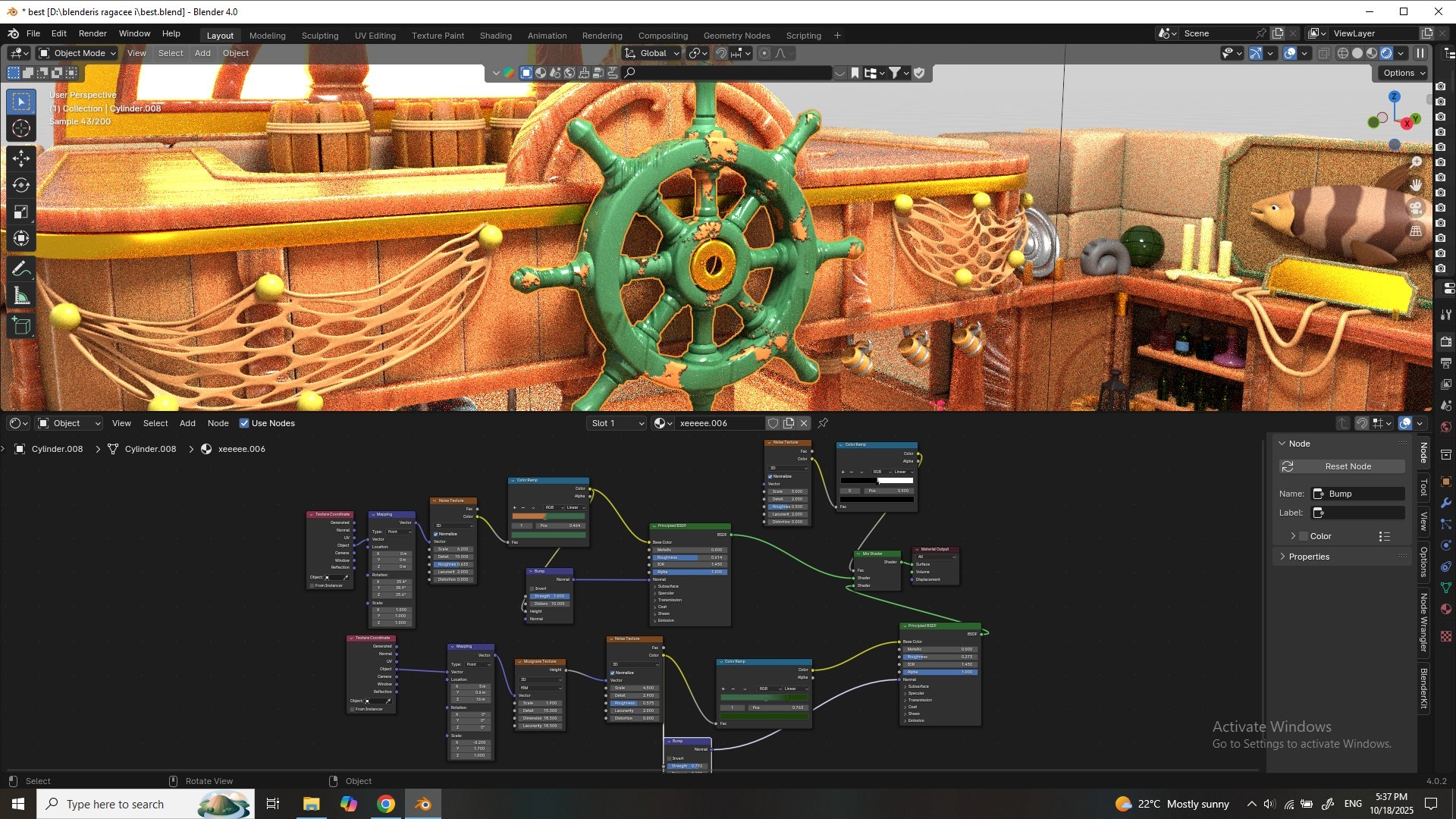This screenshot has height=819, width=1456.
Task: Select the Move tool in the viewport toolbar
Action: [20, 158]
